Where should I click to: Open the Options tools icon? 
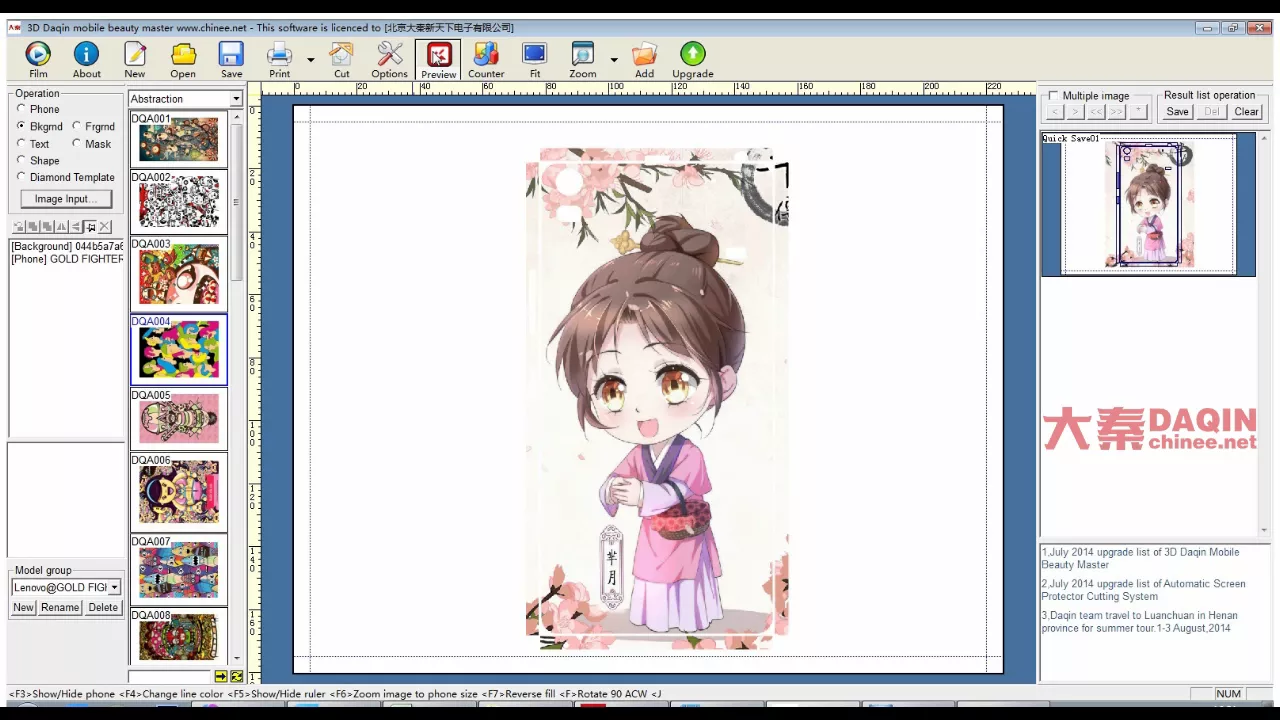click(390, 60)
